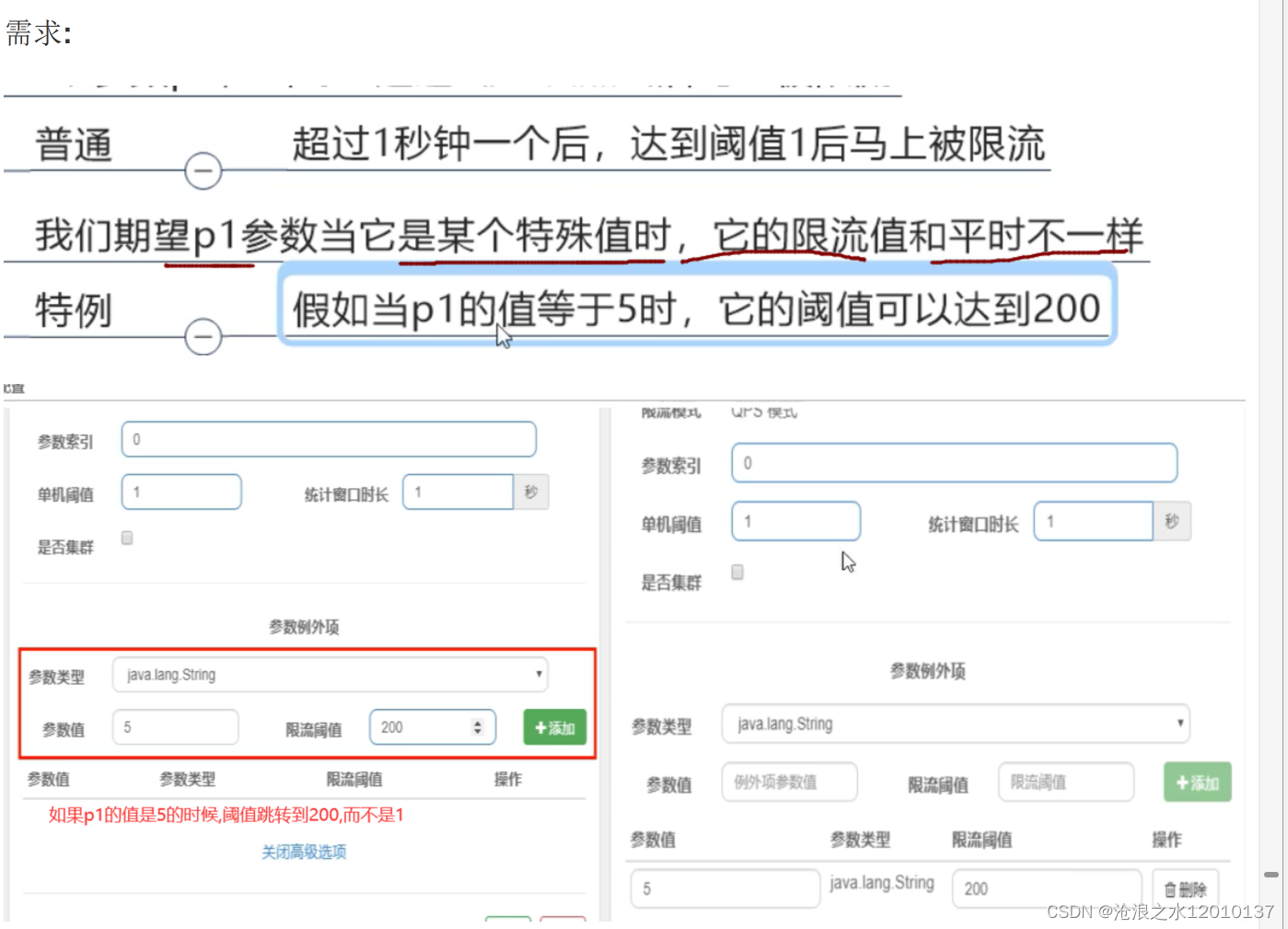Click 统计窗口时长 field in the red-boxed form

click(458, 492)
